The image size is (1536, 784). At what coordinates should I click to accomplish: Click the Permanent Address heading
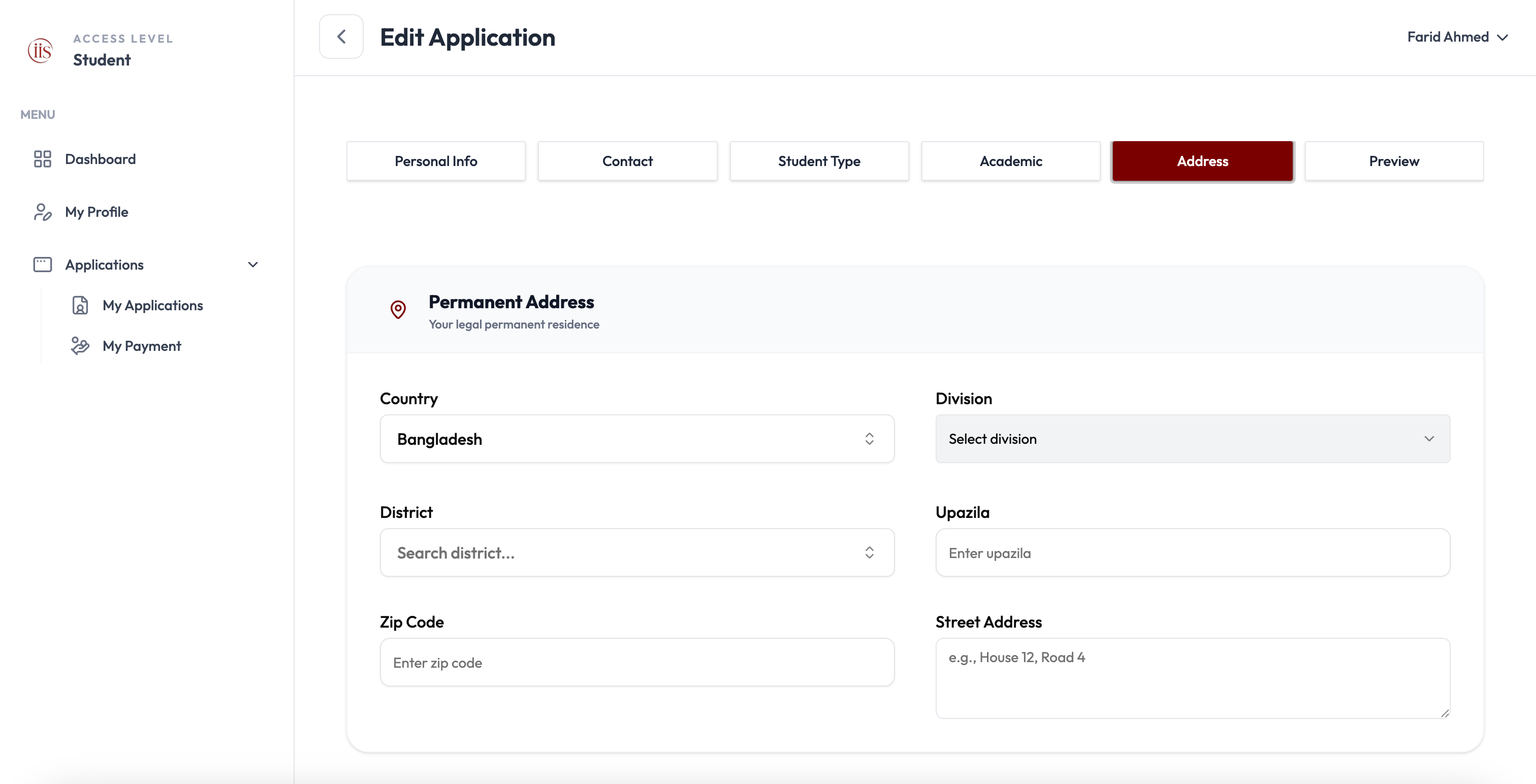511,302
